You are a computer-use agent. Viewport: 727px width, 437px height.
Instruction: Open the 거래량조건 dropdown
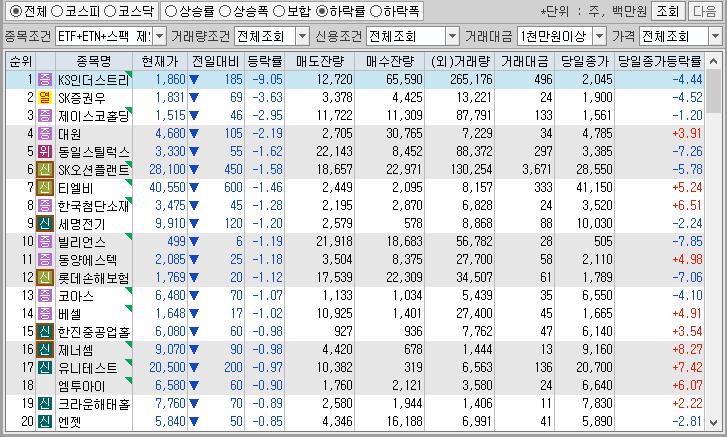(x=302, y=36)
